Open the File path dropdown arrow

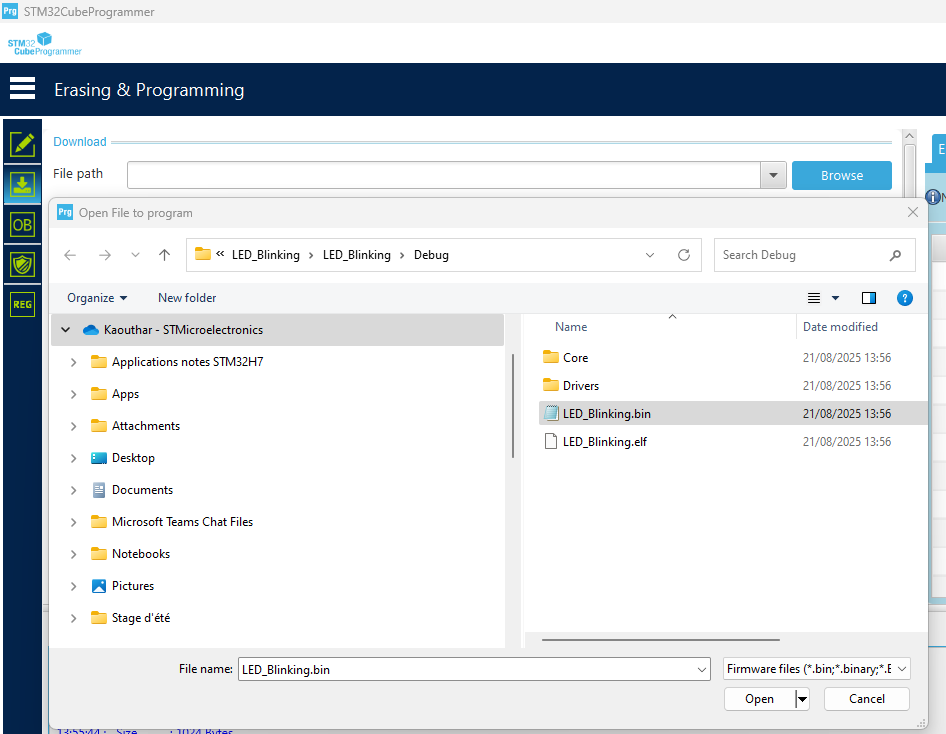coord(773,176)
